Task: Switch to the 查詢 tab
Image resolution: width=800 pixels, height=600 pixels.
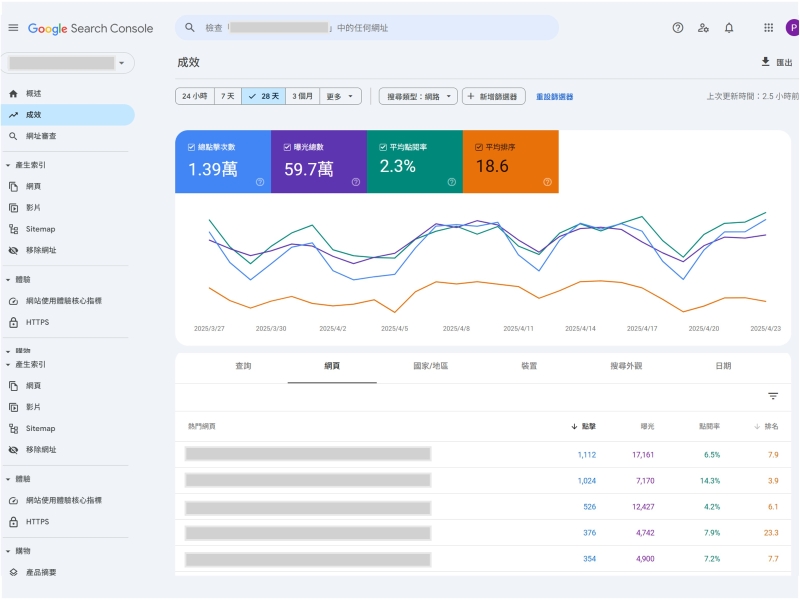Action: 243,366
